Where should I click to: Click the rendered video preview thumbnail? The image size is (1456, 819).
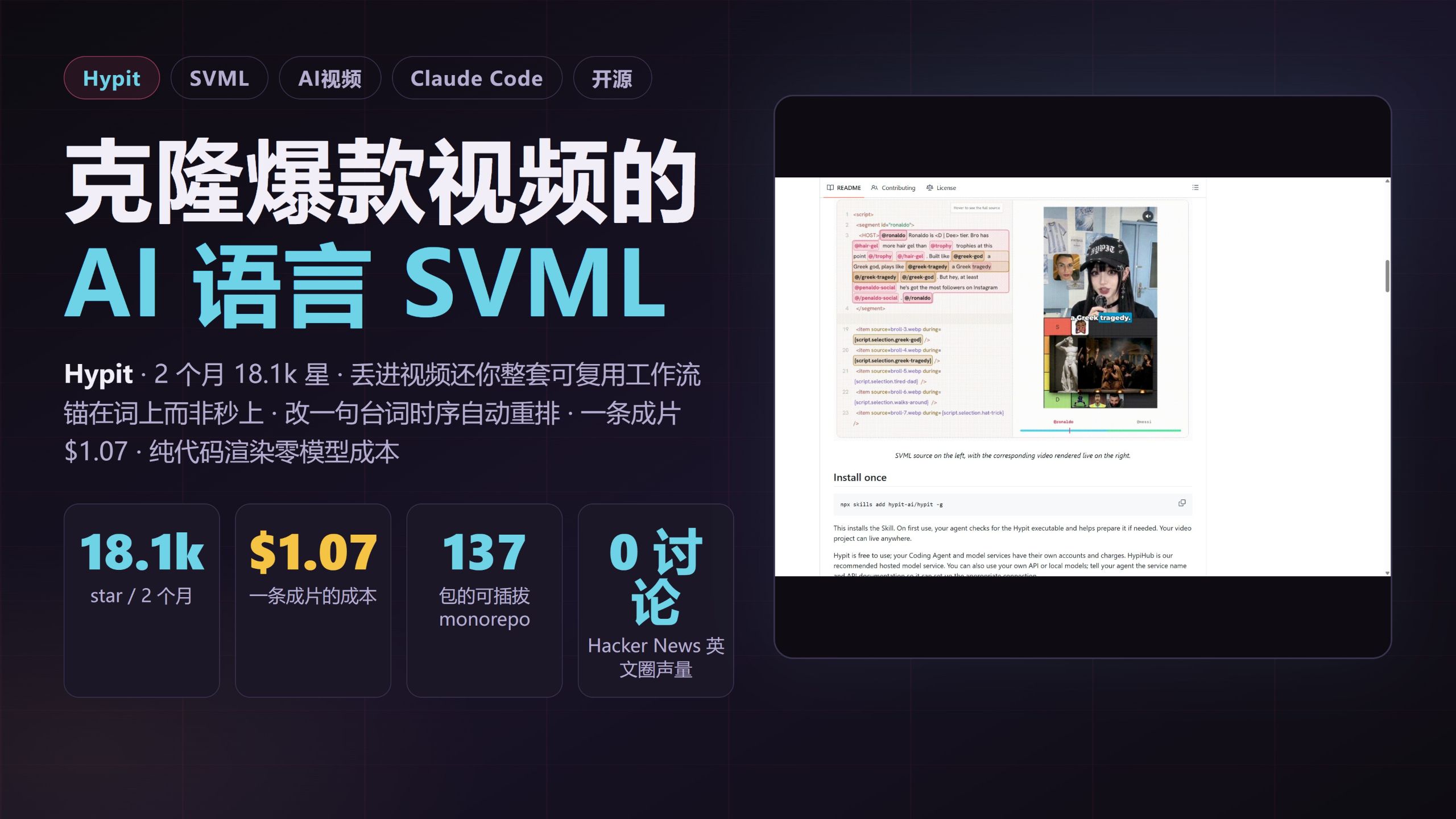tap(1100, 307)
